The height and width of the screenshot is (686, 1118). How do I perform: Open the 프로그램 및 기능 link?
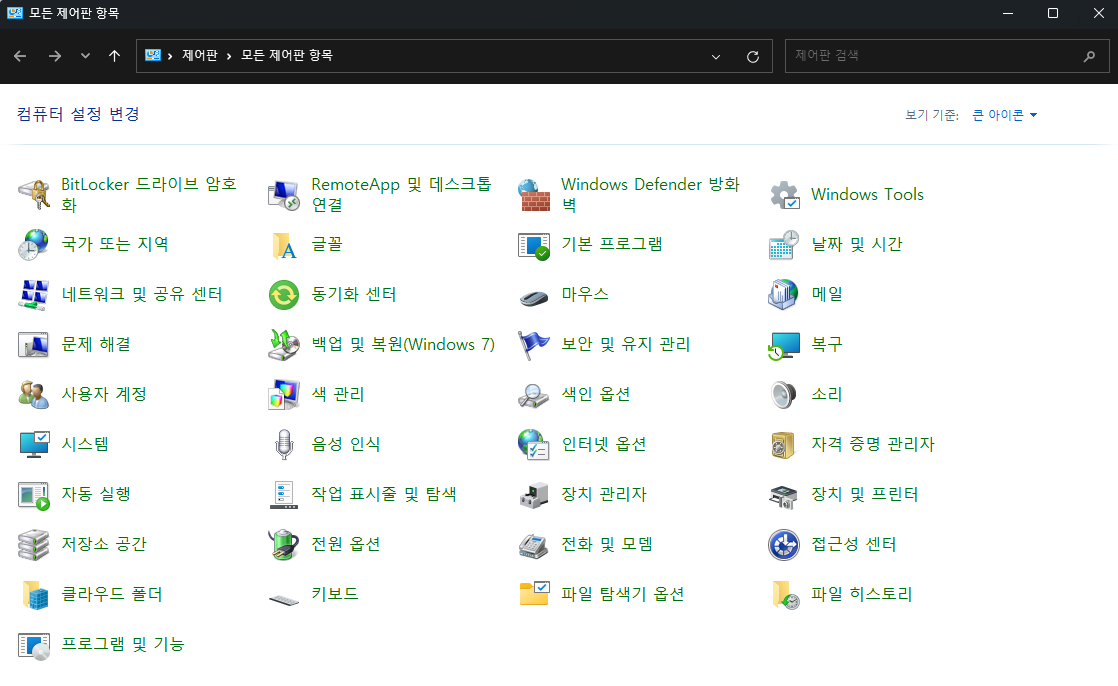coord(123,644)
